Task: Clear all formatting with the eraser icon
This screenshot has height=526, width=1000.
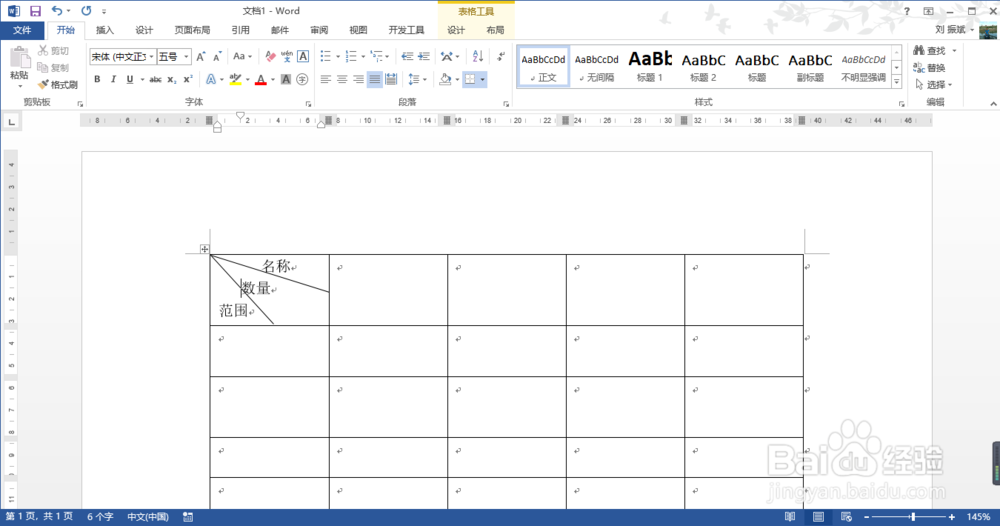Action: pos(270,57)
